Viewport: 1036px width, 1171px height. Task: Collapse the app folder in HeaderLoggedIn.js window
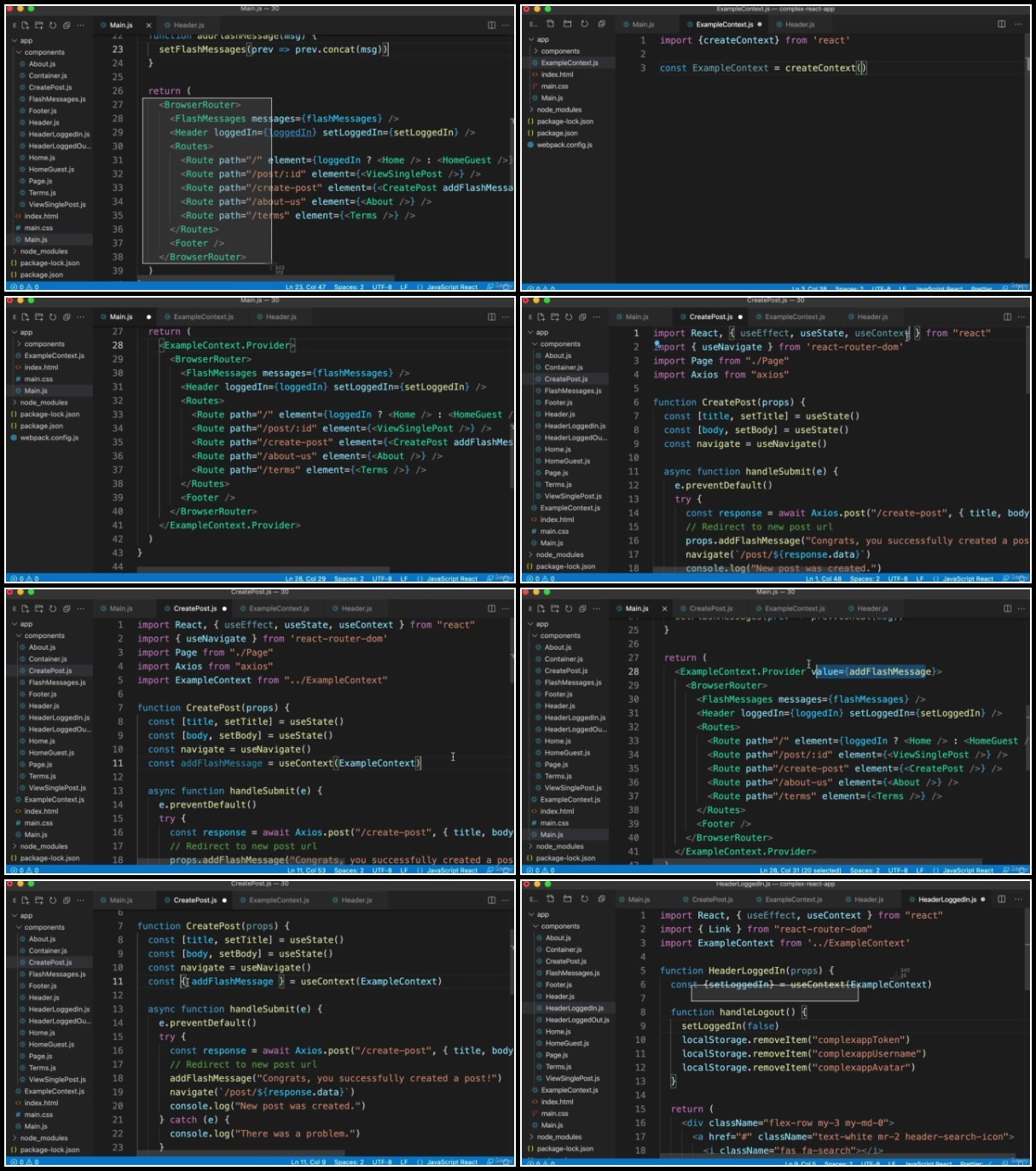point(543,914)
